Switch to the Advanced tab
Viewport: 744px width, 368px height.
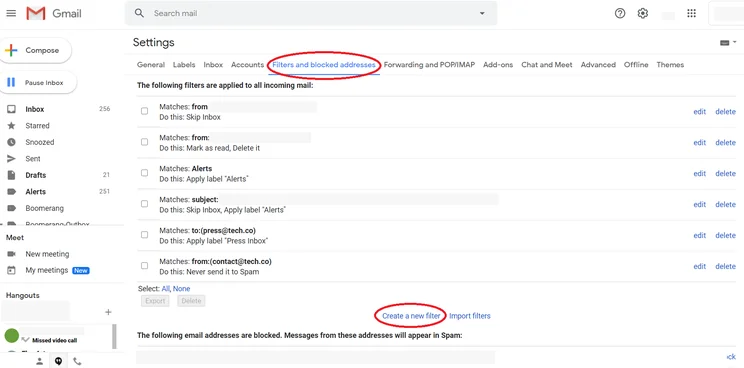pos(598,65)
